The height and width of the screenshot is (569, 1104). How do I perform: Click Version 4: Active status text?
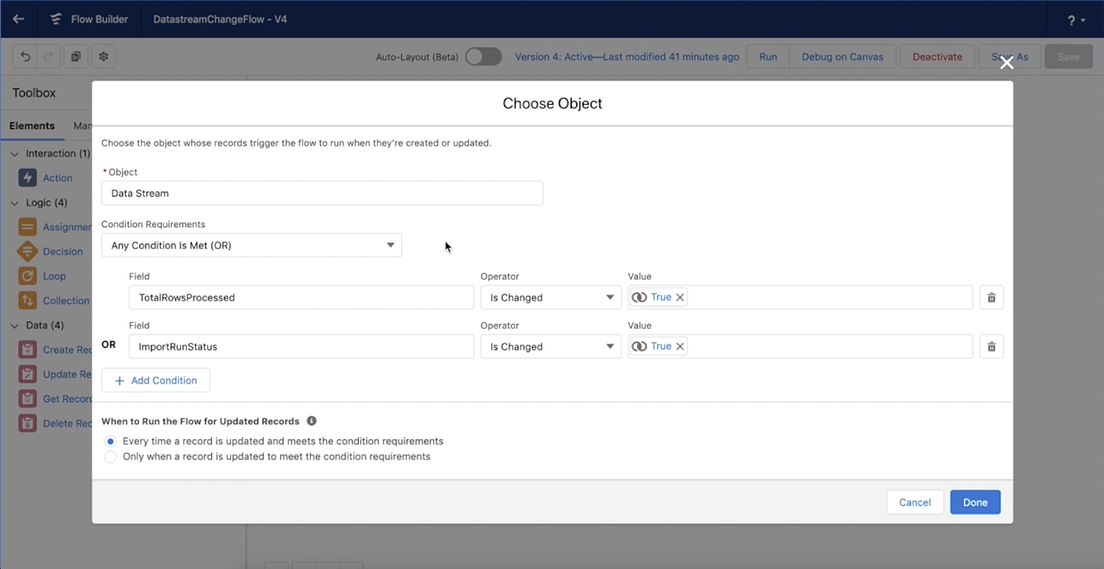tap(627, 56)
